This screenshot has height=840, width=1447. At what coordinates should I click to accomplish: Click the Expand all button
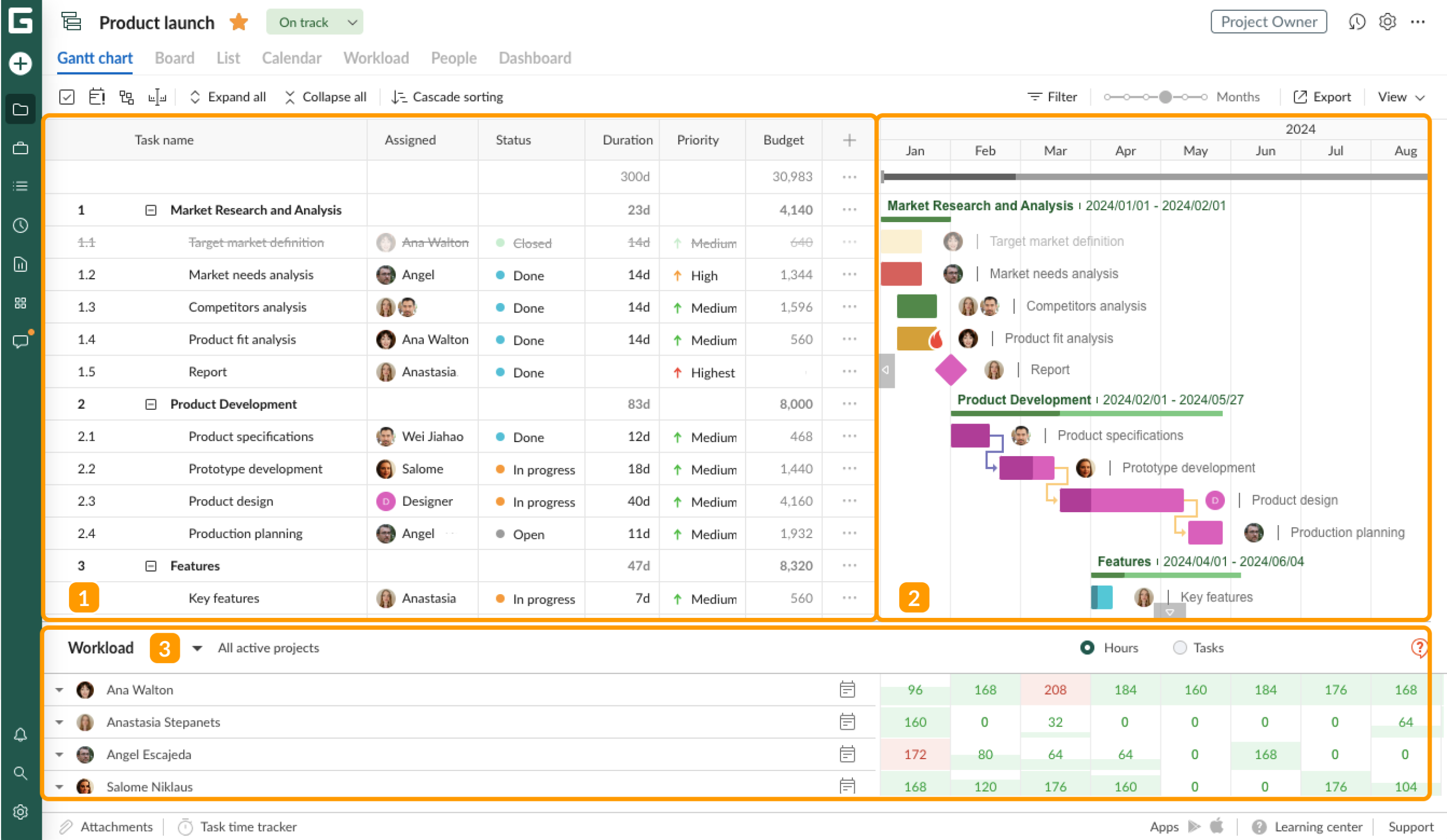(x=227, y=97)
